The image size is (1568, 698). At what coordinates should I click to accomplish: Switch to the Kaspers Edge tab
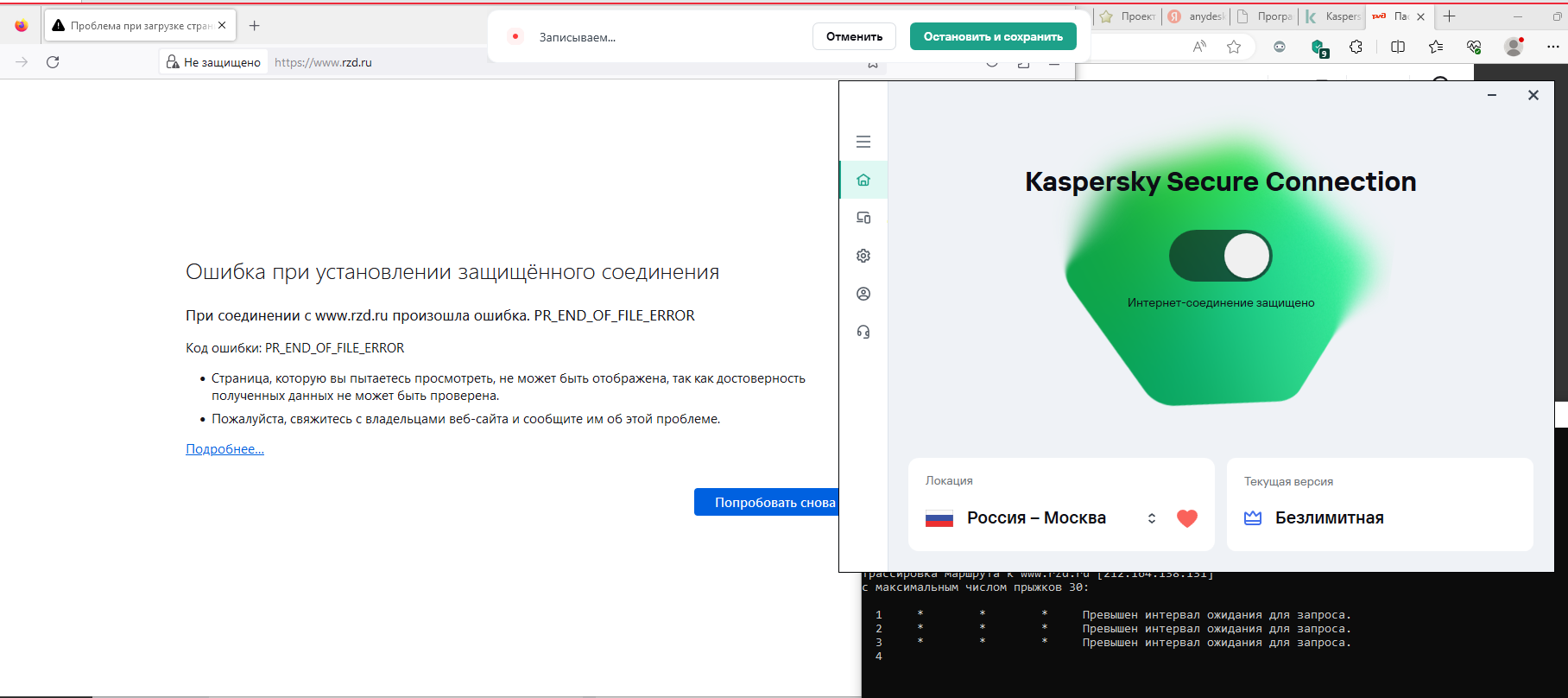click(x=1332, y=16)
